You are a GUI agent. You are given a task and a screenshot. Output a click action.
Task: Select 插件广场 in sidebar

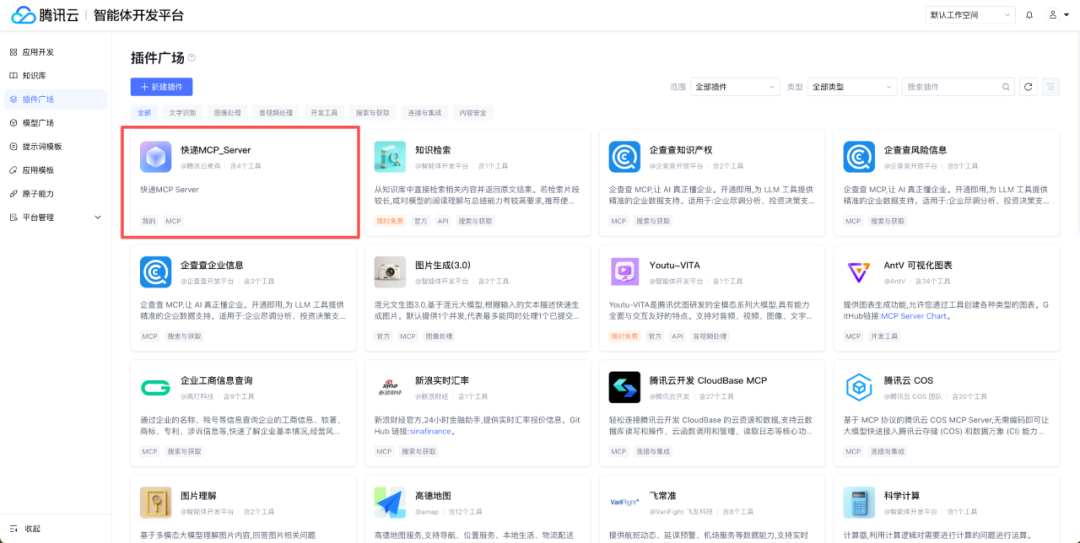[56, 99]
